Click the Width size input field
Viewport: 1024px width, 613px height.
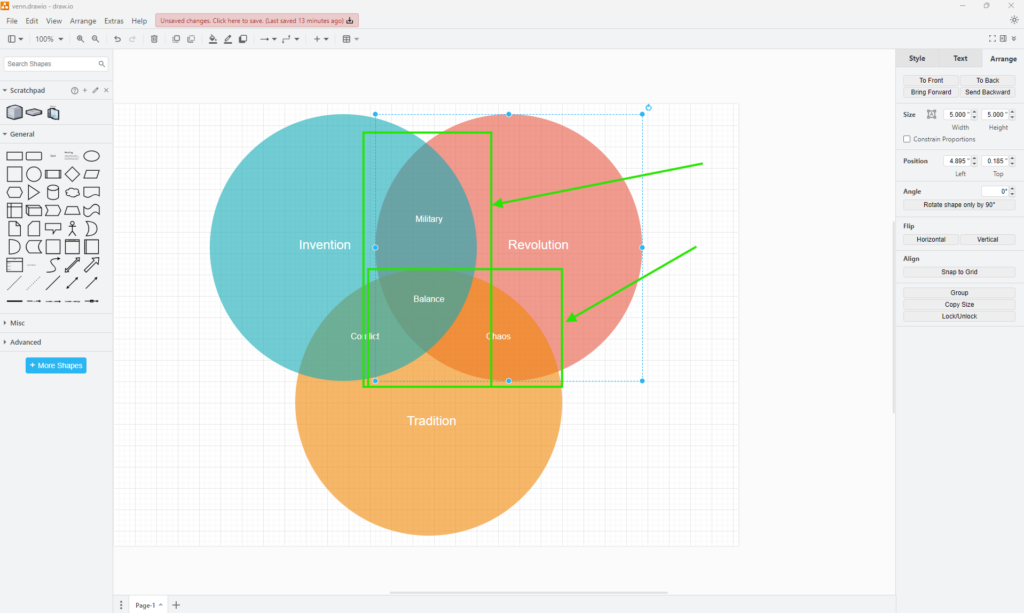pos(957,114)
